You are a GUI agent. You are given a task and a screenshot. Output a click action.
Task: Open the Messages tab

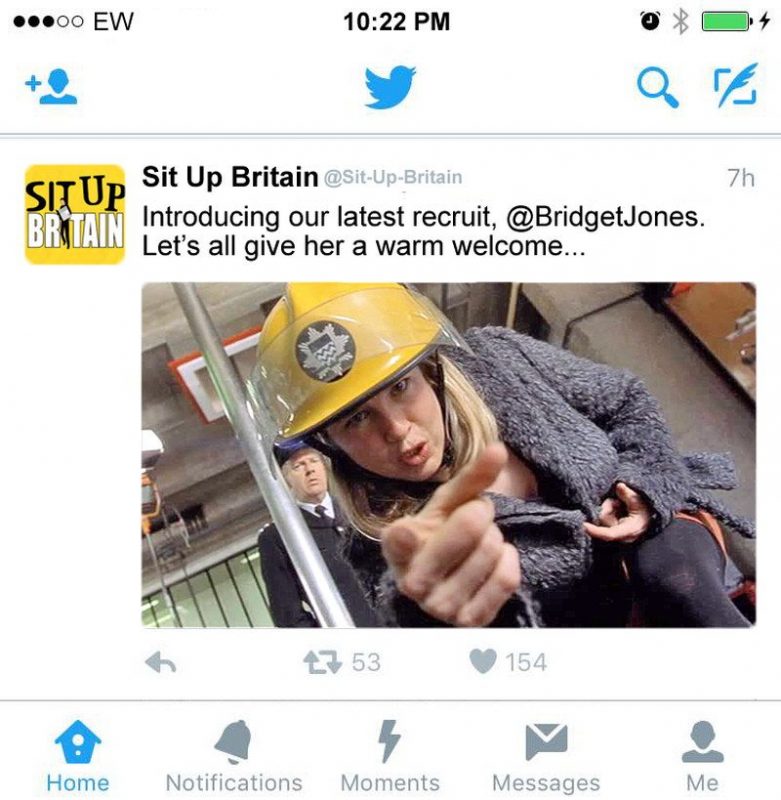(x=546, y=757)
